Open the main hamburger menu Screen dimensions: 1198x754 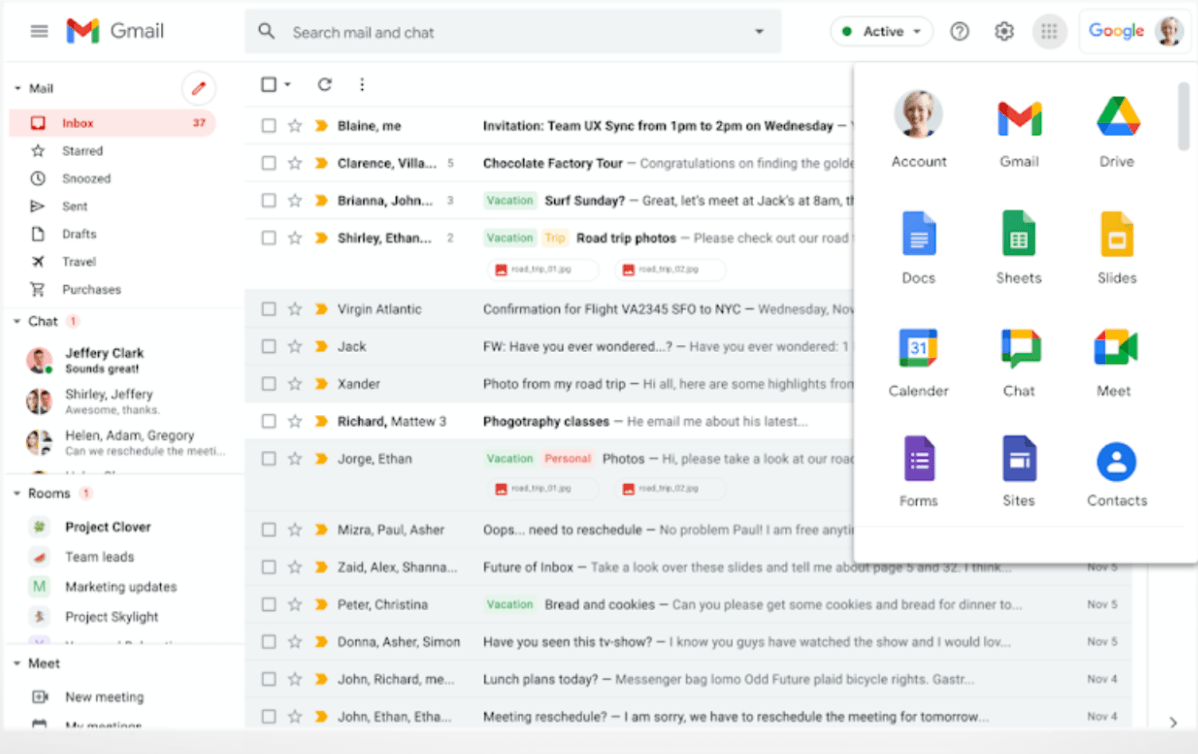coord(38,31)
